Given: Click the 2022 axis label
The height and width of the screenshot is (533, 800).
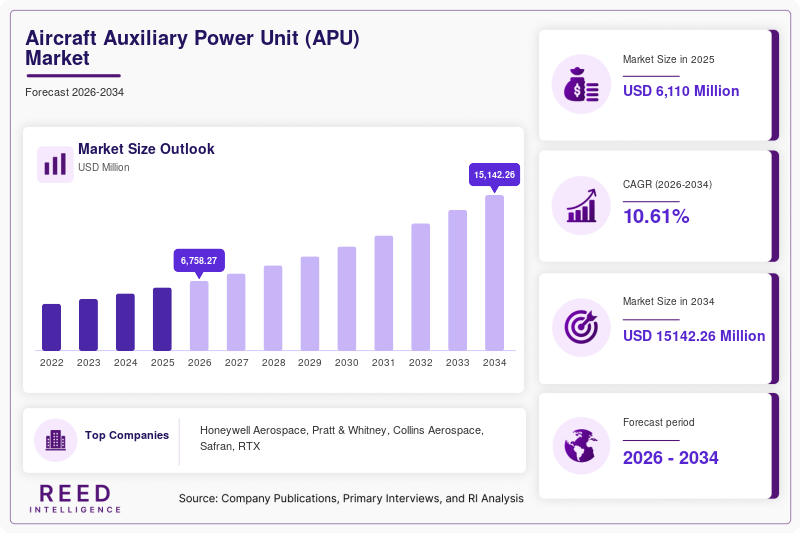Looking at the screenshot, I should coord(52,363).
